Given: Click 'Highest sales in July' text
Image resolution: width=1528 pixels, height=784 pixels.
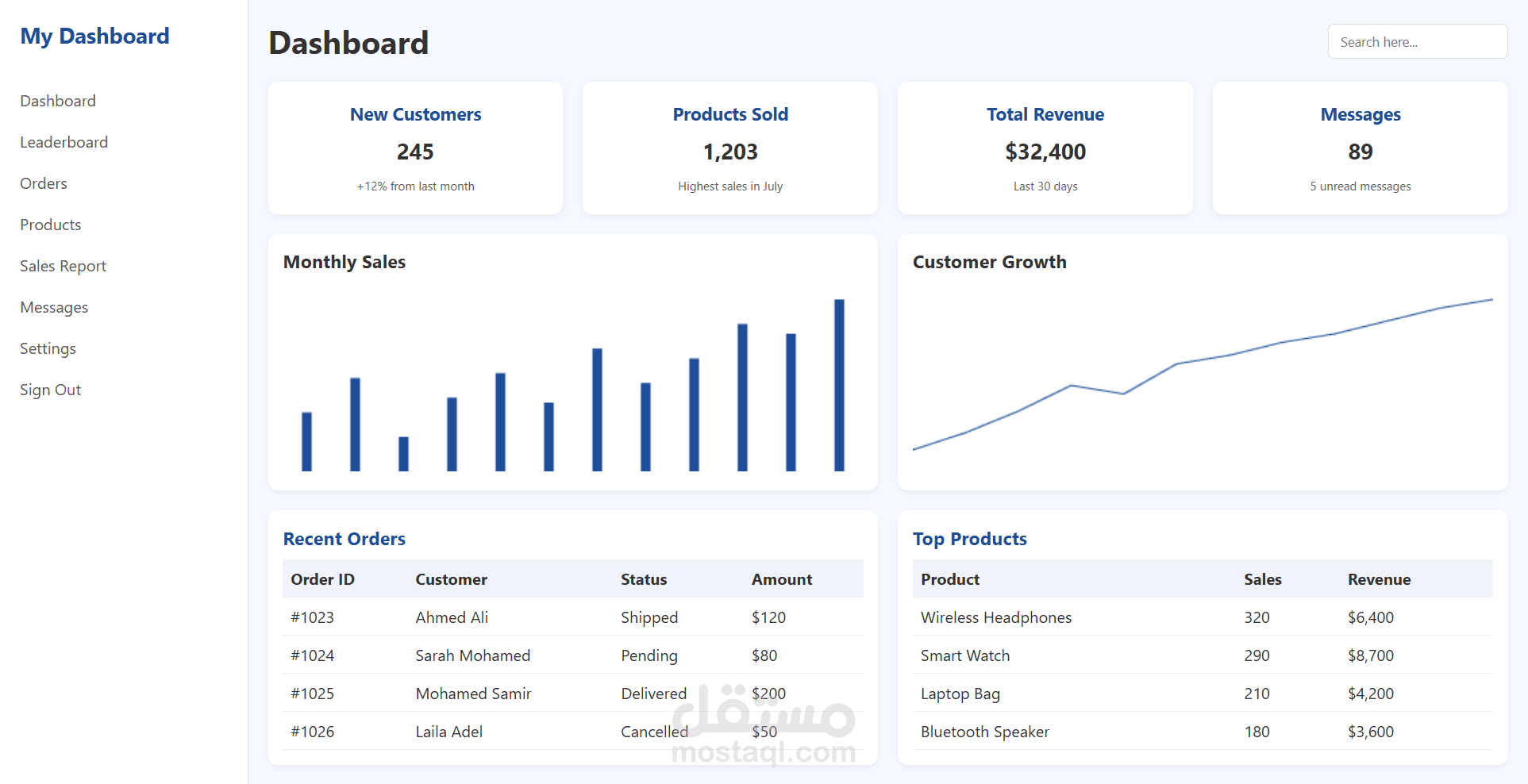Looking at the screenshot, I should (x=730, y=186).
